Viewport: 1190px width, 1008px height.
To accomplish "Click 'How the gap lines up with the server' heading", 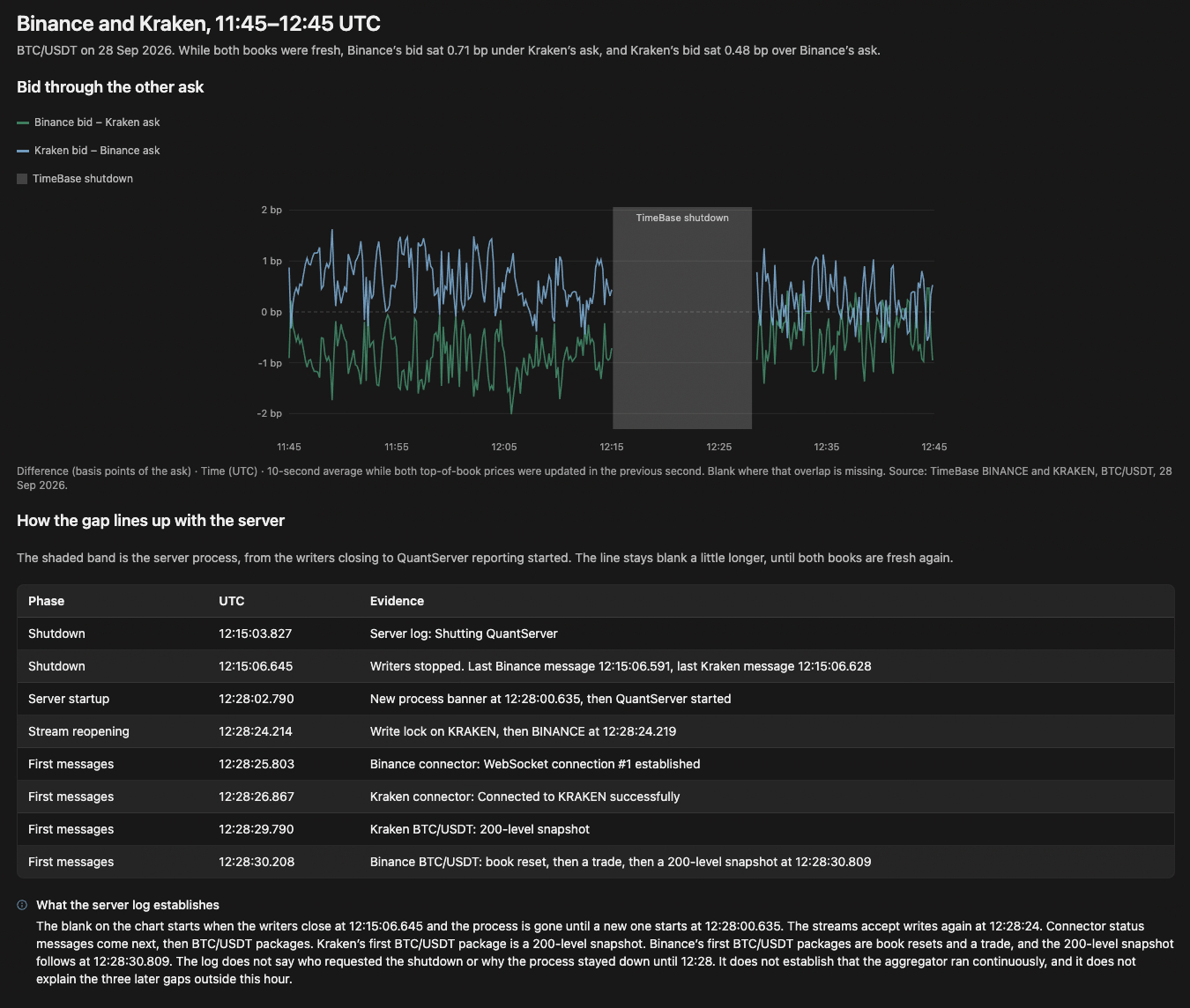I will click(x=151, y=521).
